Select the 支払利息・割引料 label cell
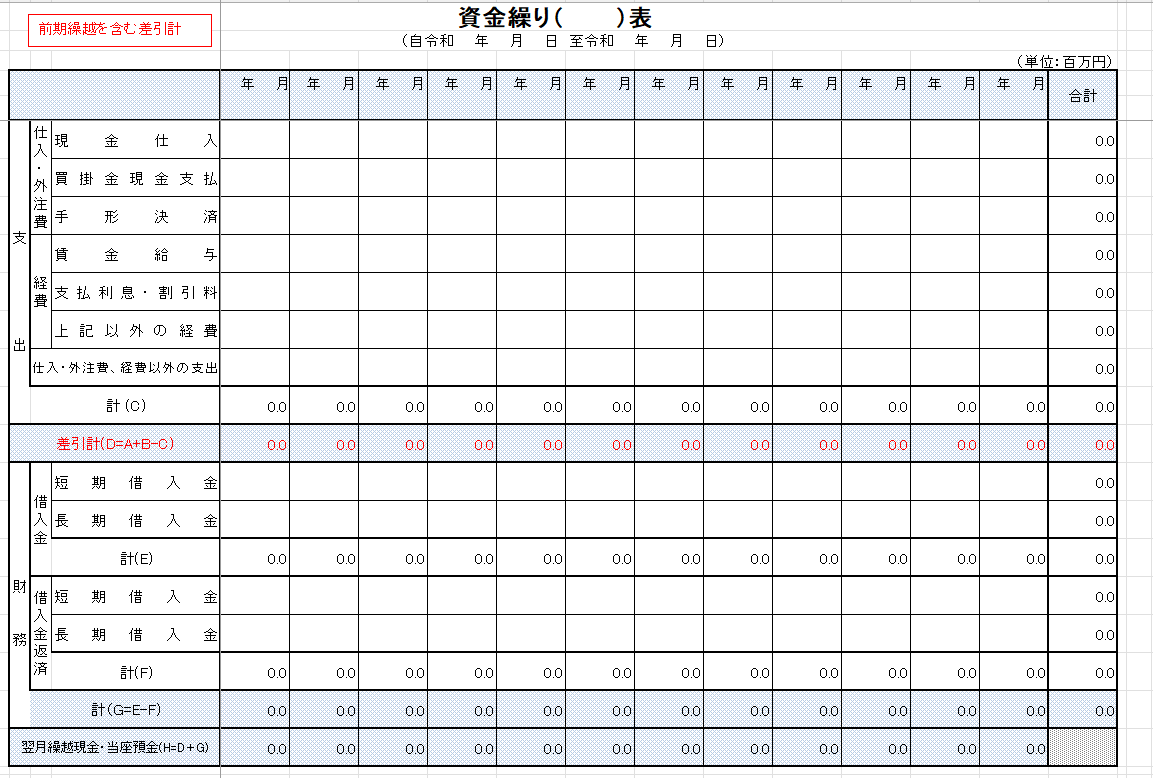 pyautogui.click(x=135, y=293)
